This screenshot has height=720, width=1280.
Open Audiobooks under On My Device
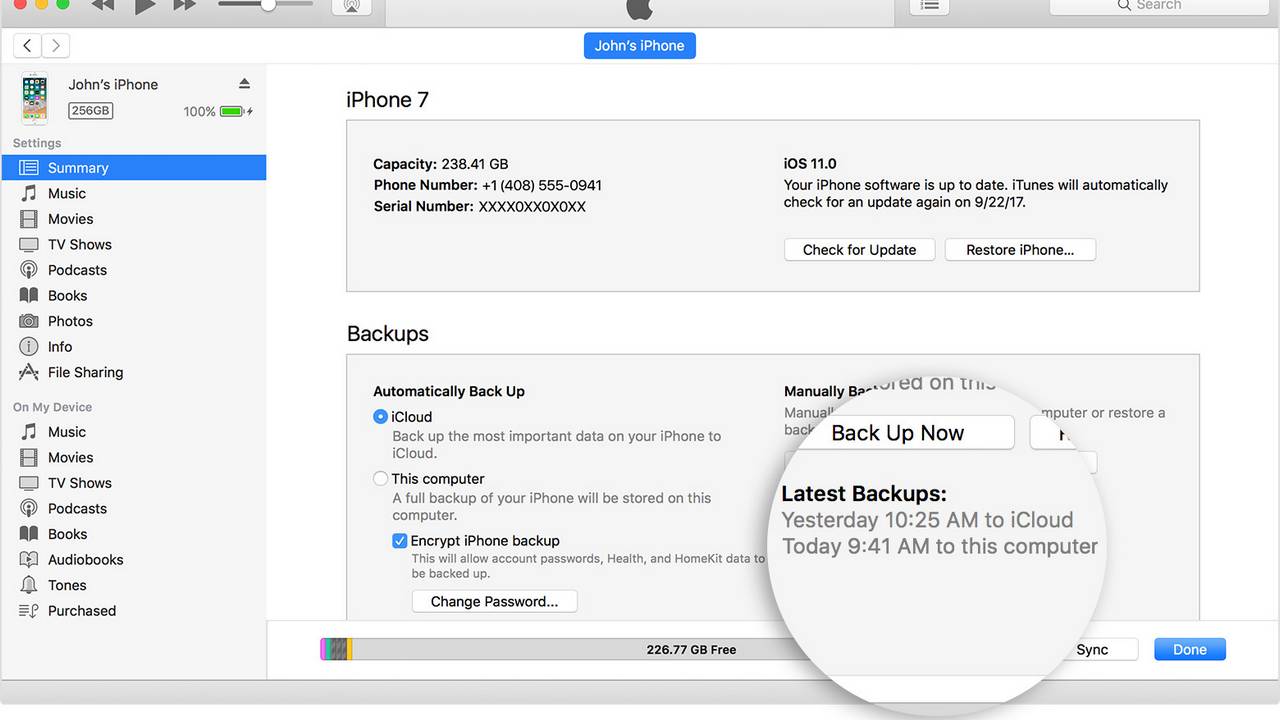click(x=85, y=559)
